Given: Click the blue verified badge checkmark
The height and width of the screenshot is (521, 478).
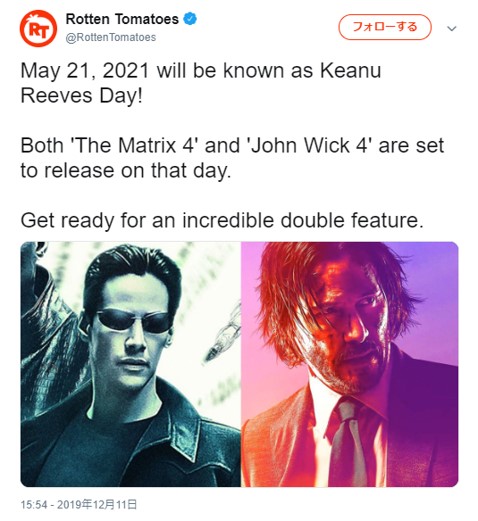Looking at the screenshot, I should (190, 19).
